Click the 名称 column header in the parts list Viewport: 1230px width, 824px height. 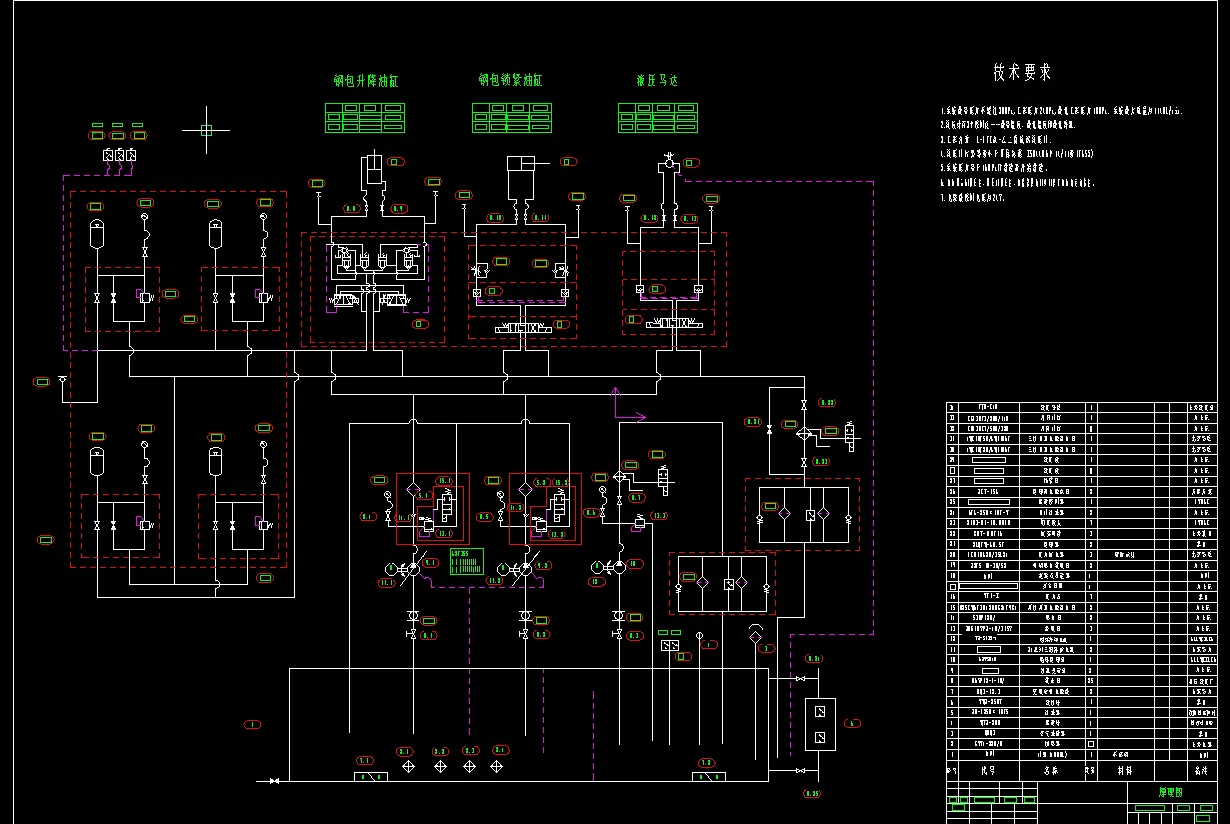tap(1051, 771)
